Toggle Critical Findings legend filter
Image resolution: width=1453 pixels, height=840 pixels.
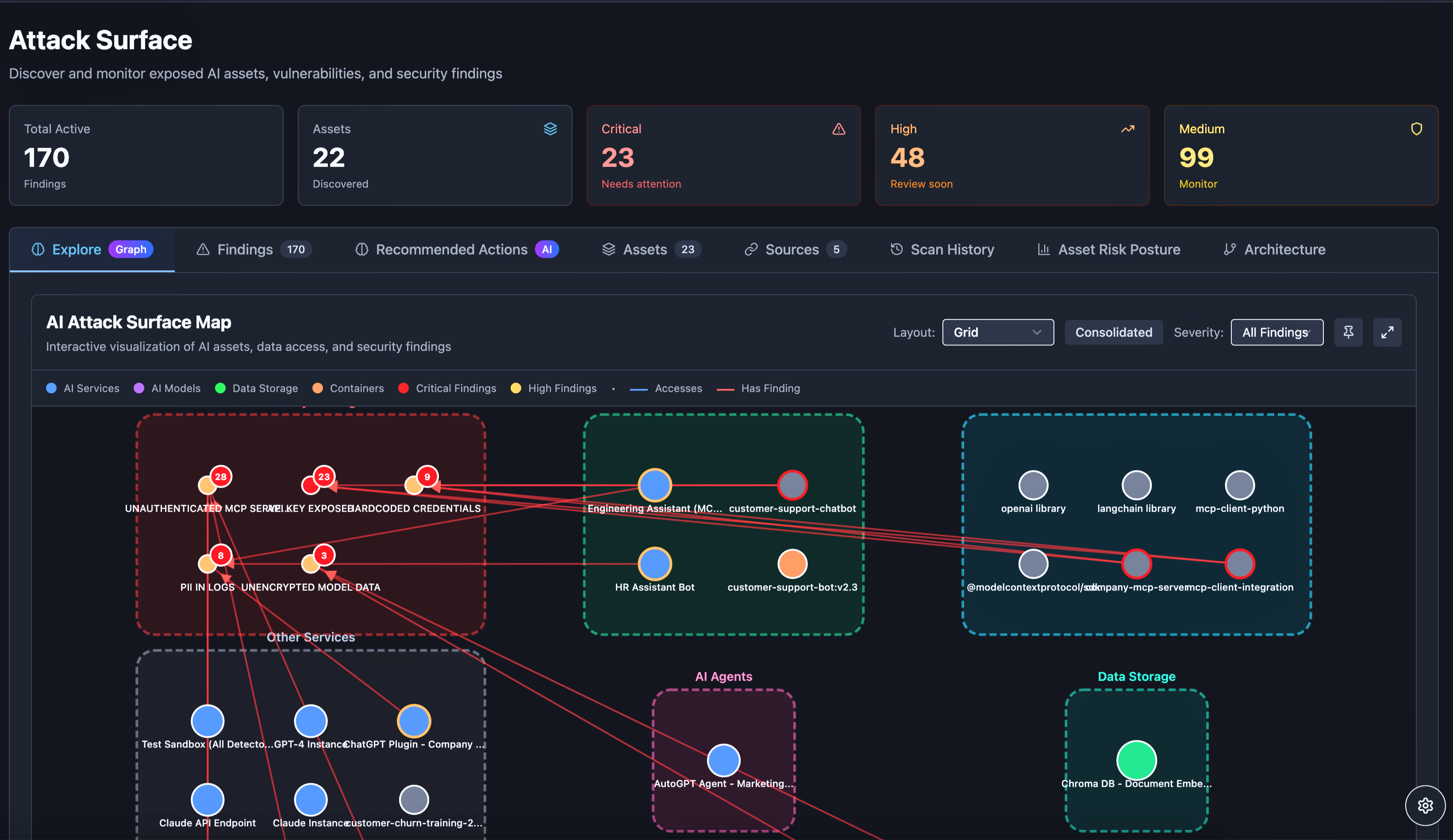coord(447,388)
